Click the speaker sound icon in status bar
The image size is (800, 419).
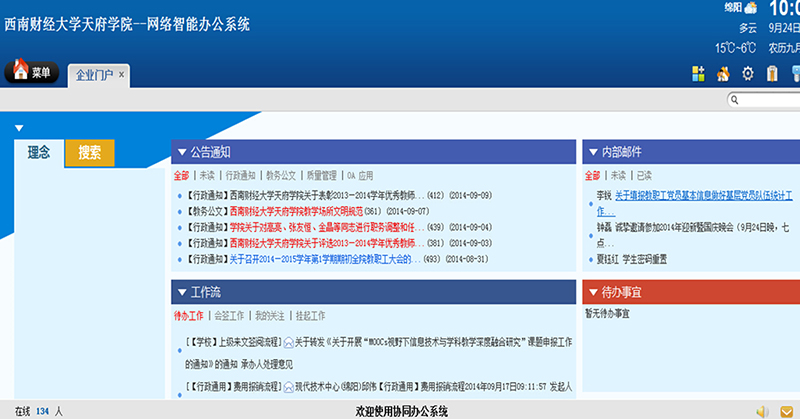(x=762, y=411)
